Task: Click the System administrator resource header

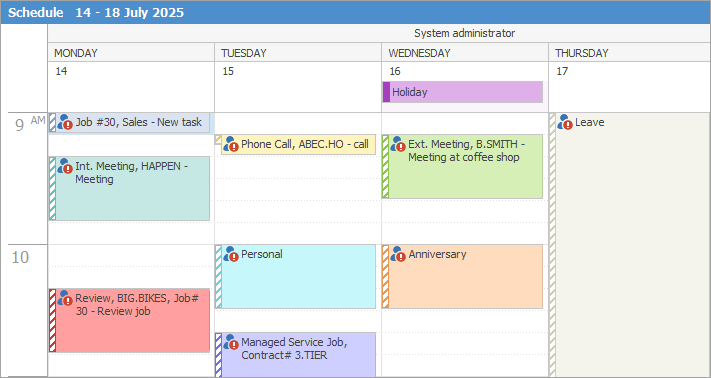Action: coord(379,33)
